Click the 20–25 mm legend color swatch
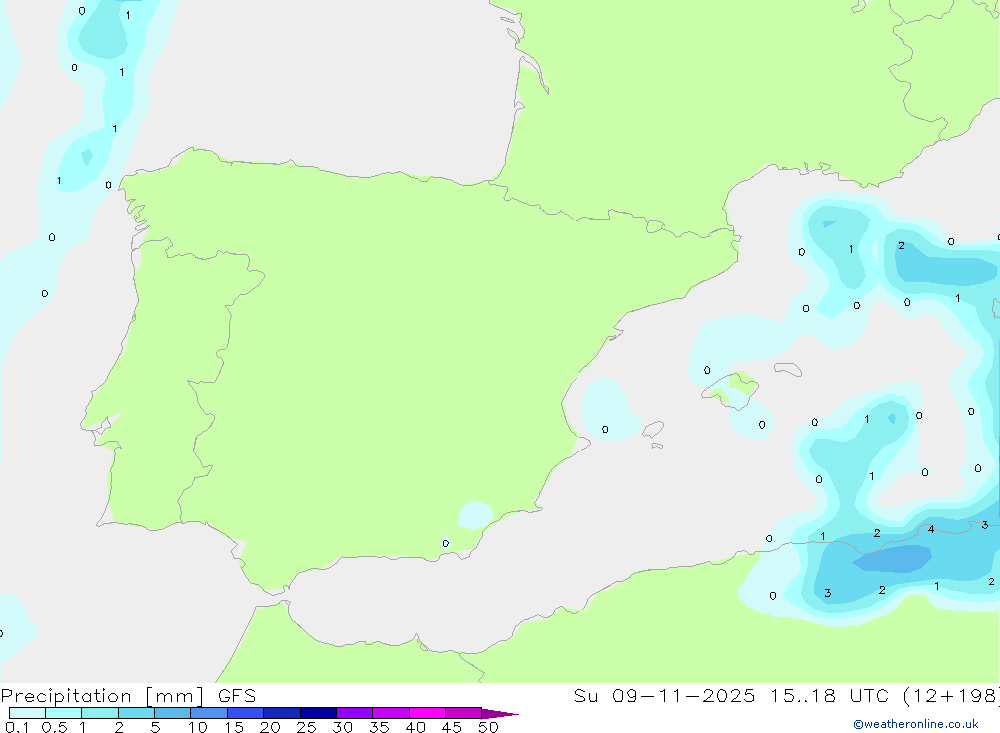1000x733 pixels. (x=281, y=713)
